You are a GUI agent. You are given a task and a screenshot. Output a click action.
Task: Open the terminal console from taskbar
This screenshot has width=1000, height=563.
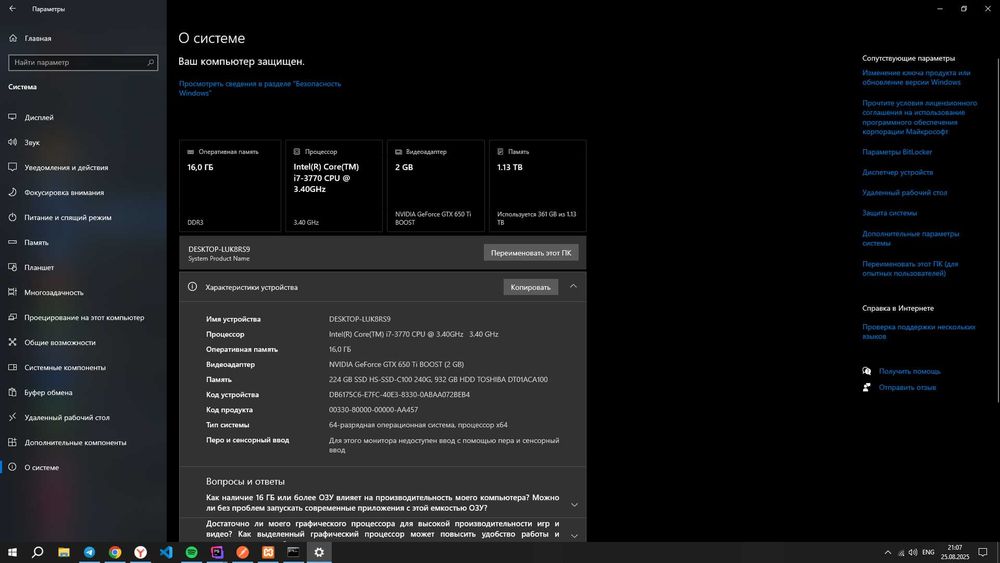click(293, 552)
